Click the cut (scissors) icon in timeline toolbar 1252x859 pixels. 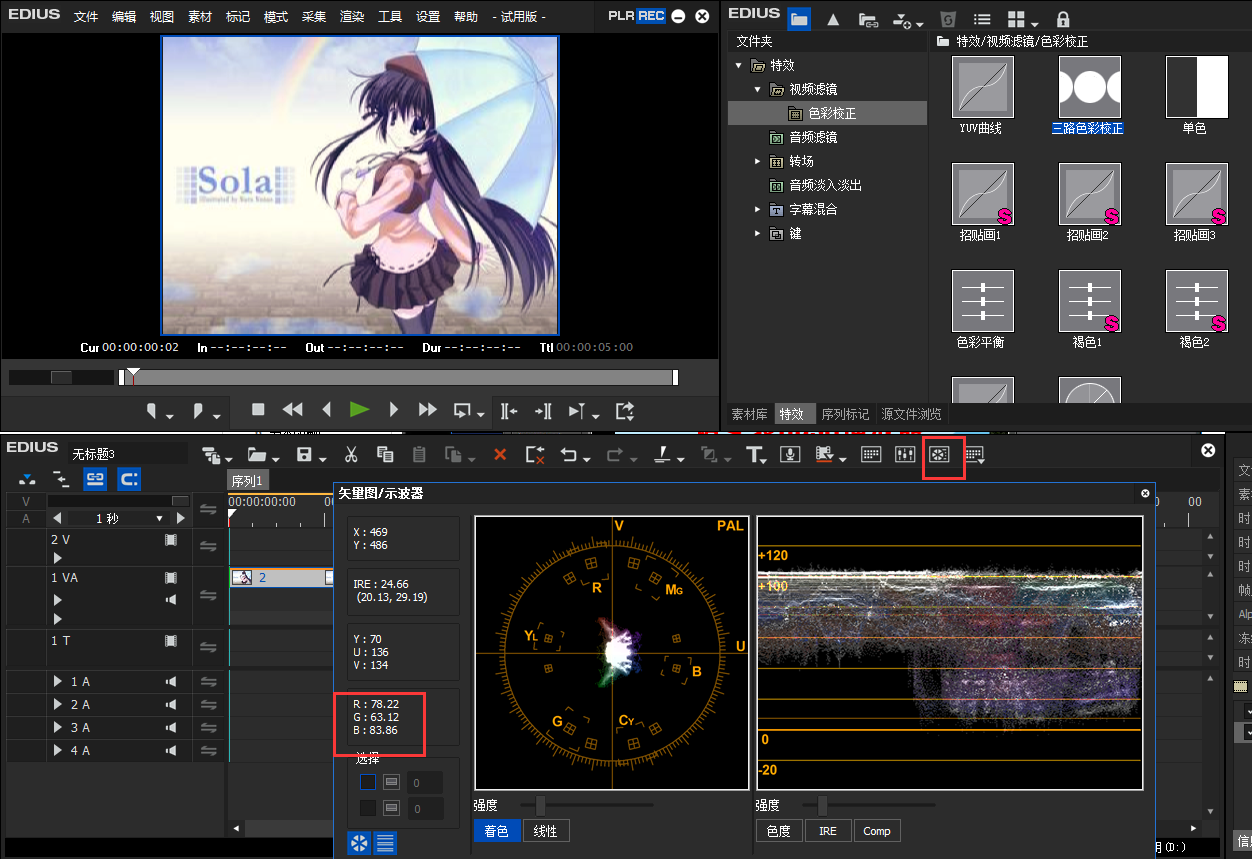tap(351, 455)
